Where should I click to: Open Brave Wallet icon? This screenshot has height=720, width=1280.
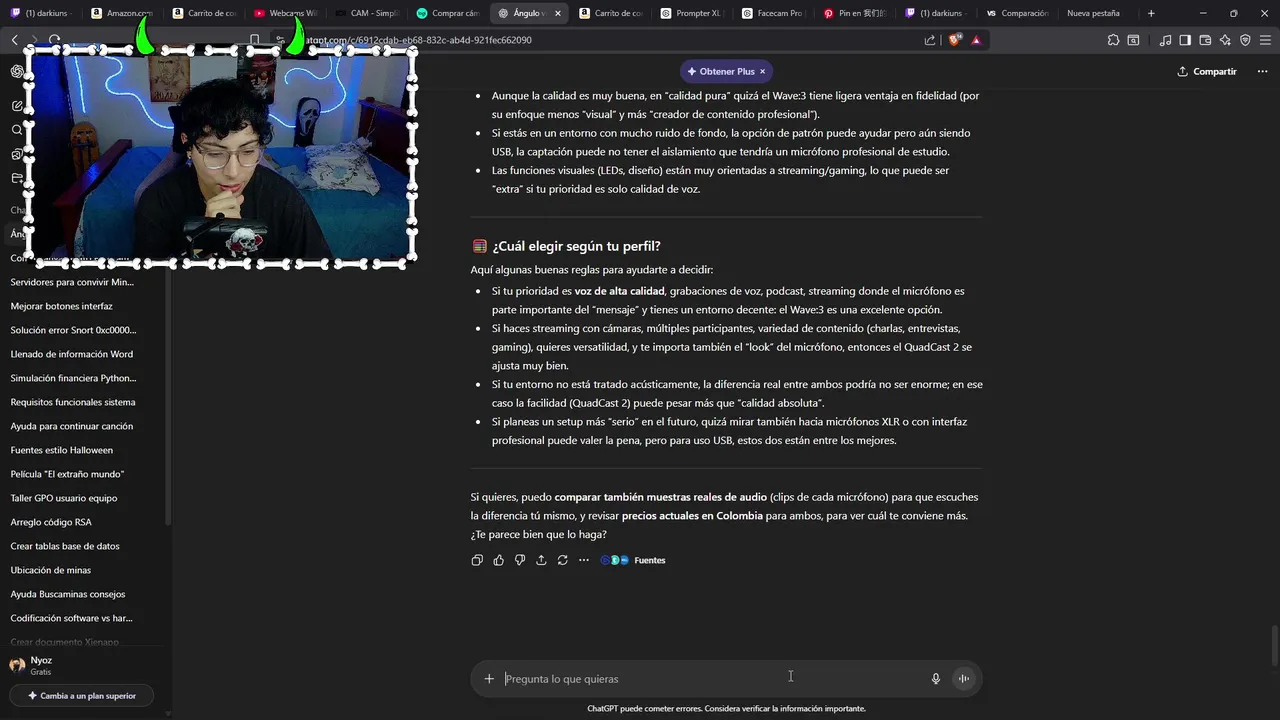(1205, 40)
